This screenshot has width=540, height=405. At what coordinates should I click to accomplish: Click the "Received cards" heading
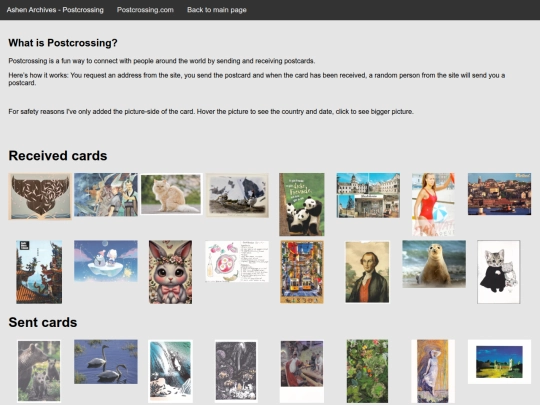coord(58,156)
